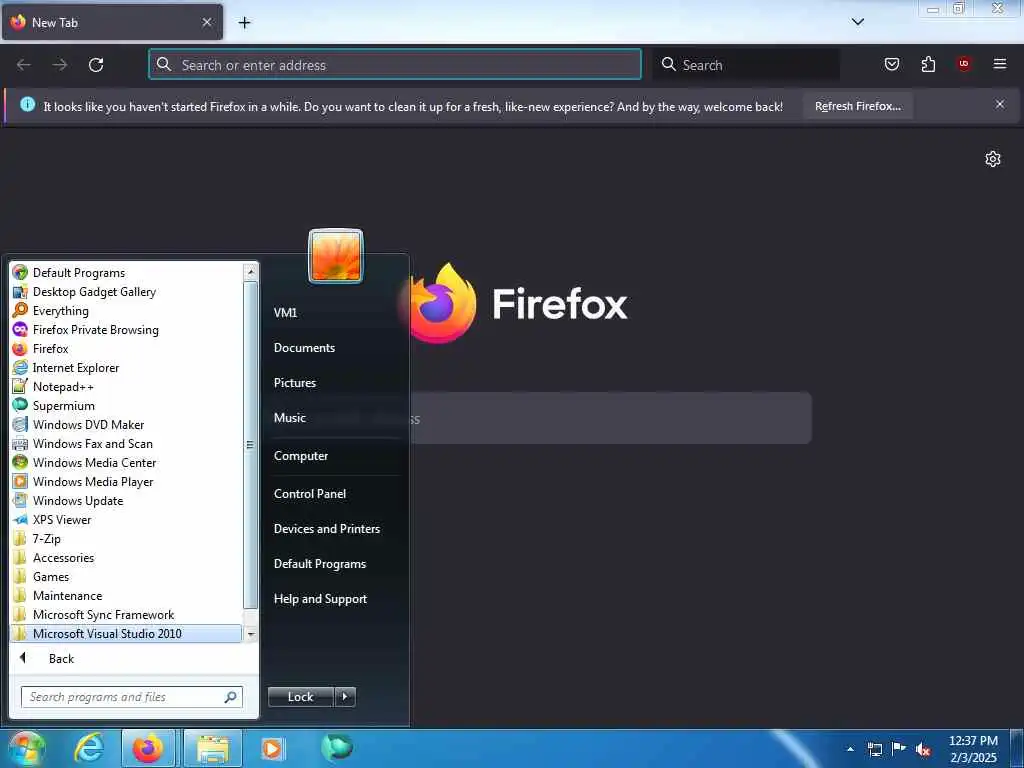Click the forward navigation arrow in Firefox

coord(60,65)
